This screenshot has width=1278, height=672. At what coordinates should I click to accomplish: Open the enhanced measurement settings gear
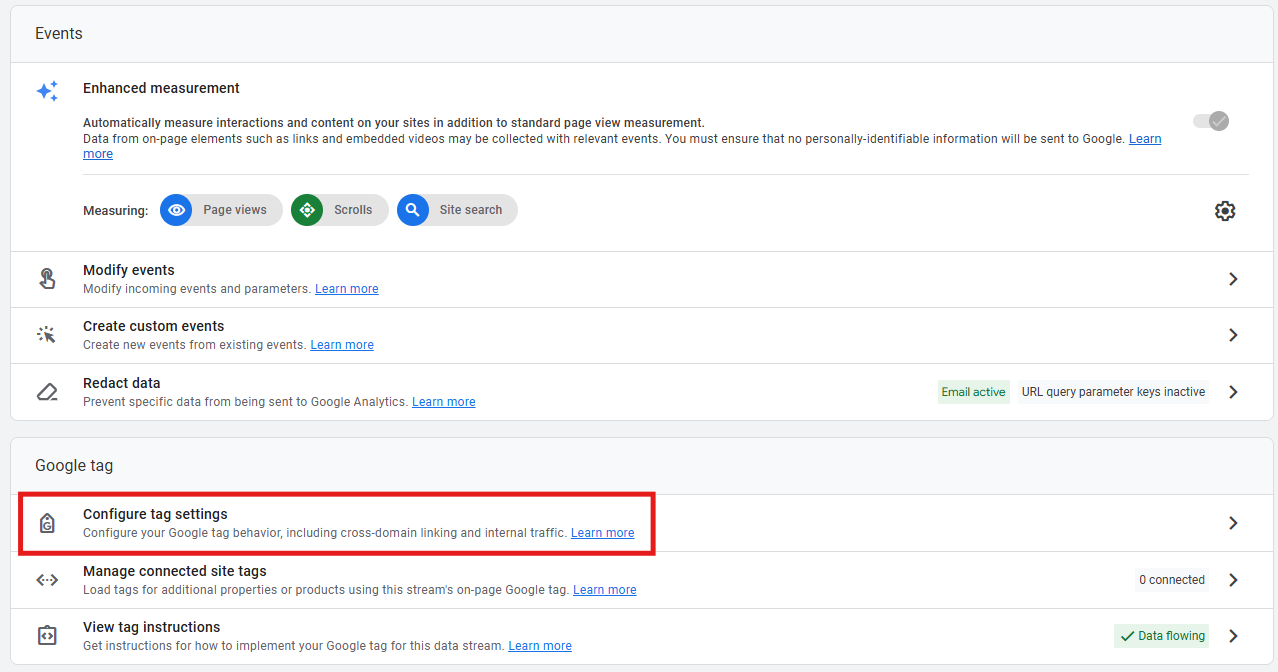pos(1225,211)
